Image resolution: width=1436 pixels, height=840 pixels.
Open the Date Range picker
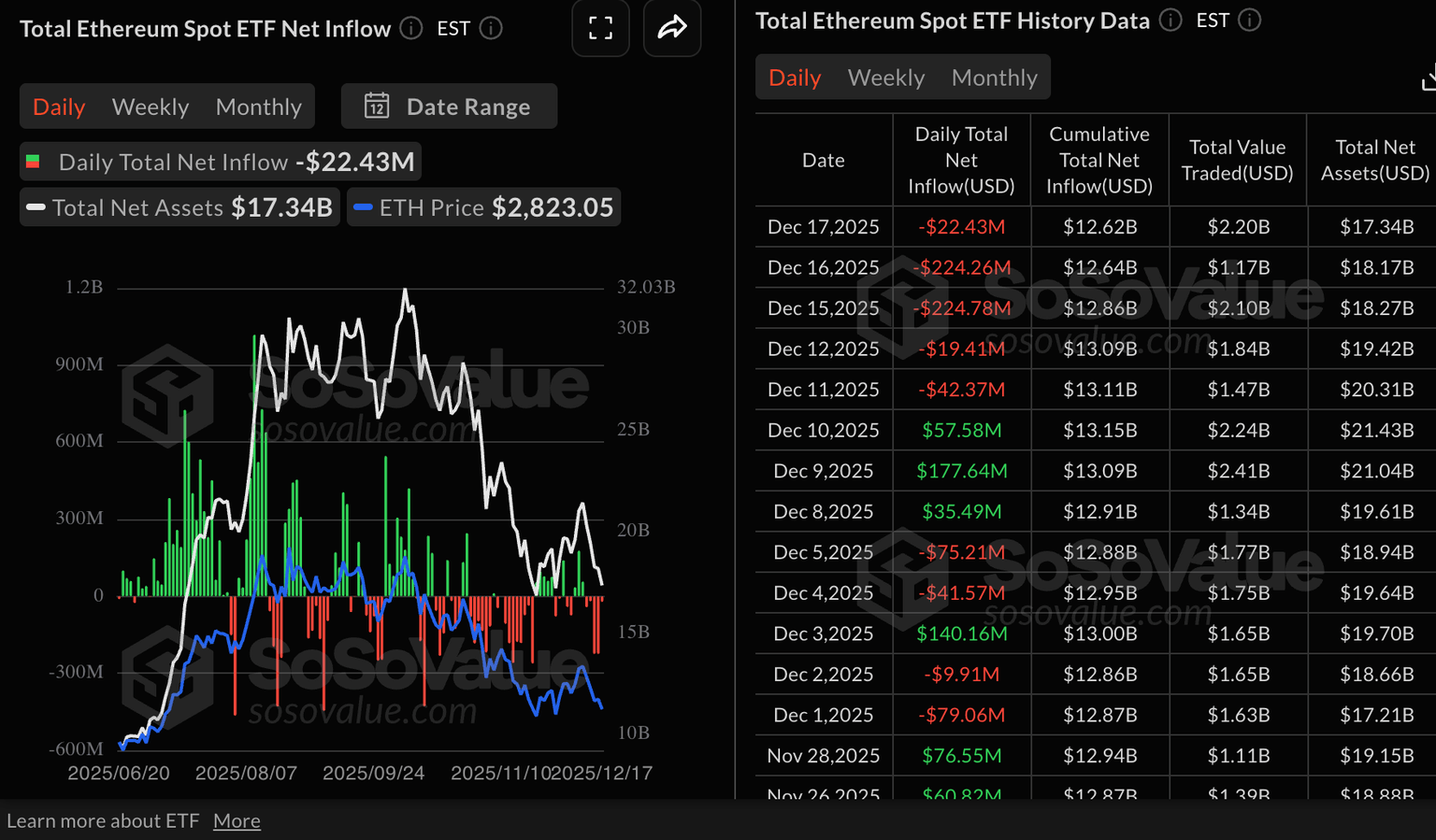(x=450, y=107)
